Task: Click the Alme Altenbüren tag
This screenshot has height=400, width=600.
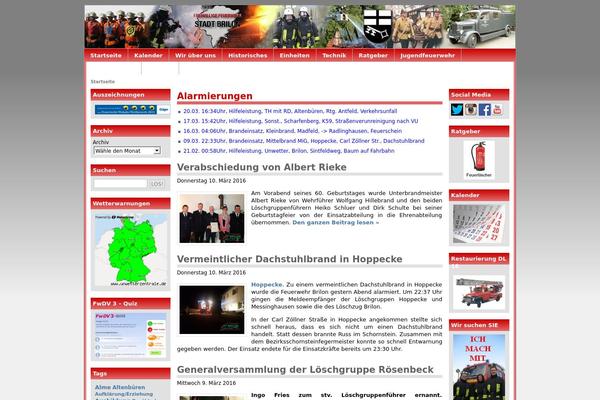Action: click(x=120, y=387)
